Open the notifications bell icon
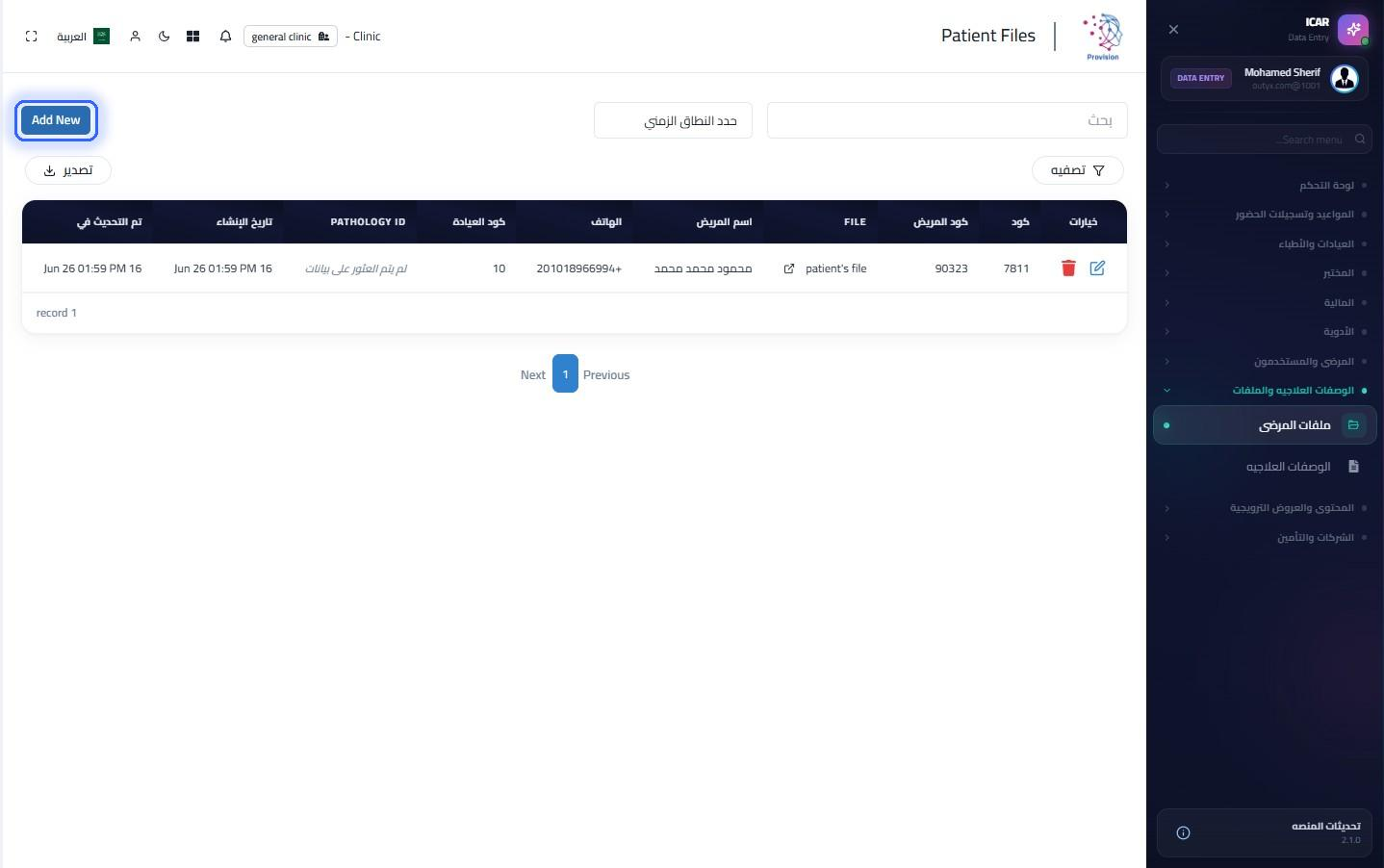 click(225, 37)
